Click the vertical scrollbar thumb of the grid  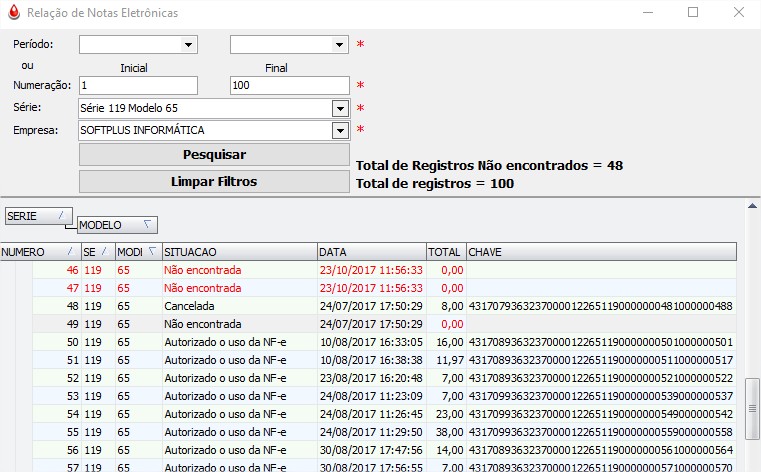(752, 408)
